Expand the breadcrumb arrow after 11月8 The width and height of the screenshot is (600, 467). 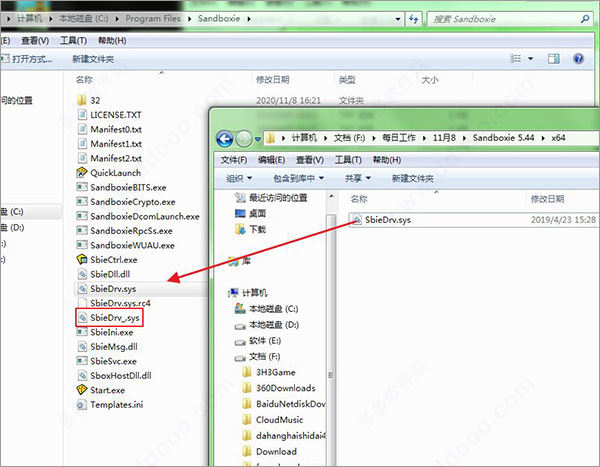tap(464, 138)
